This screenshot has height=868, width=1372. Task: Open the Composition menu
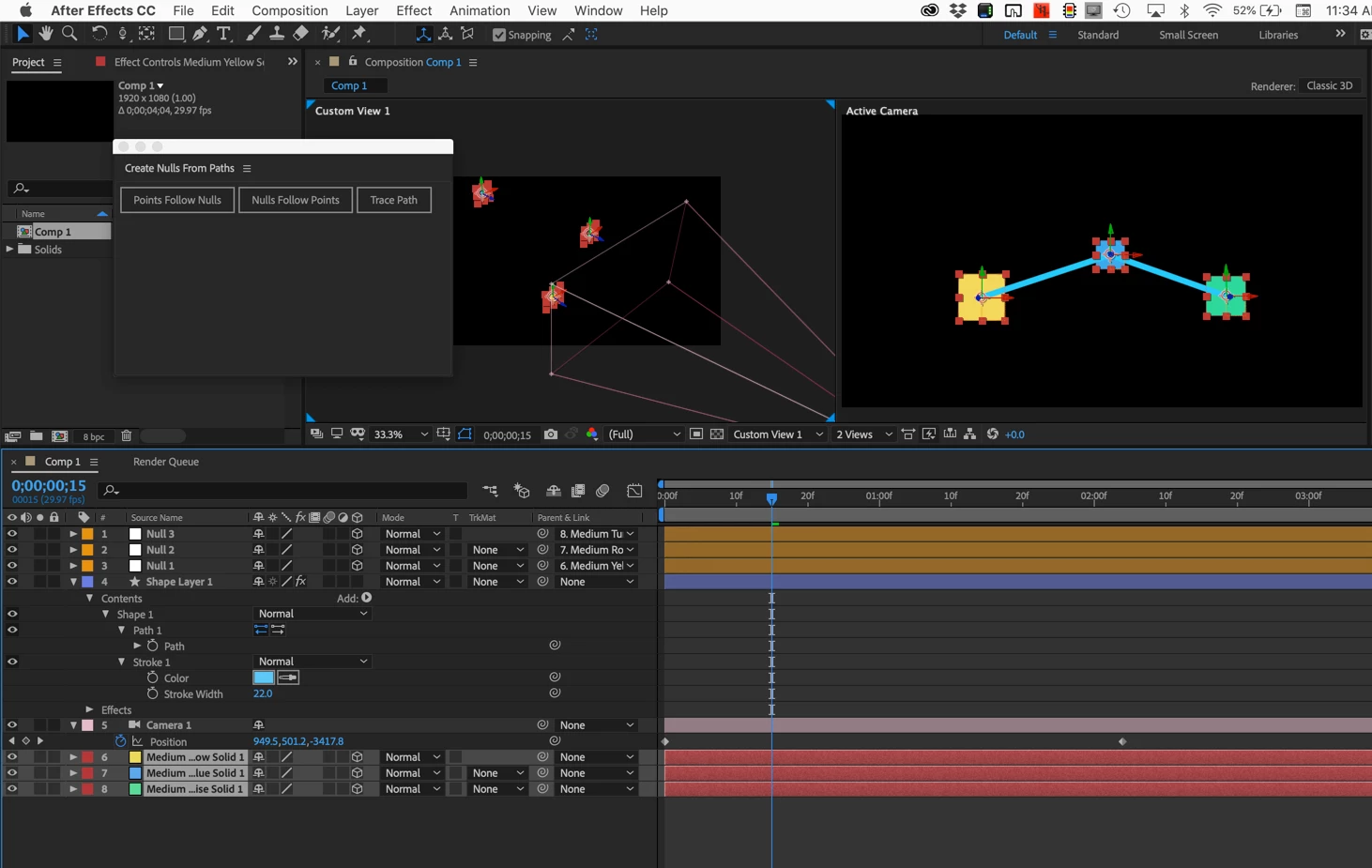pyautogui.click(x=290, y=10)
